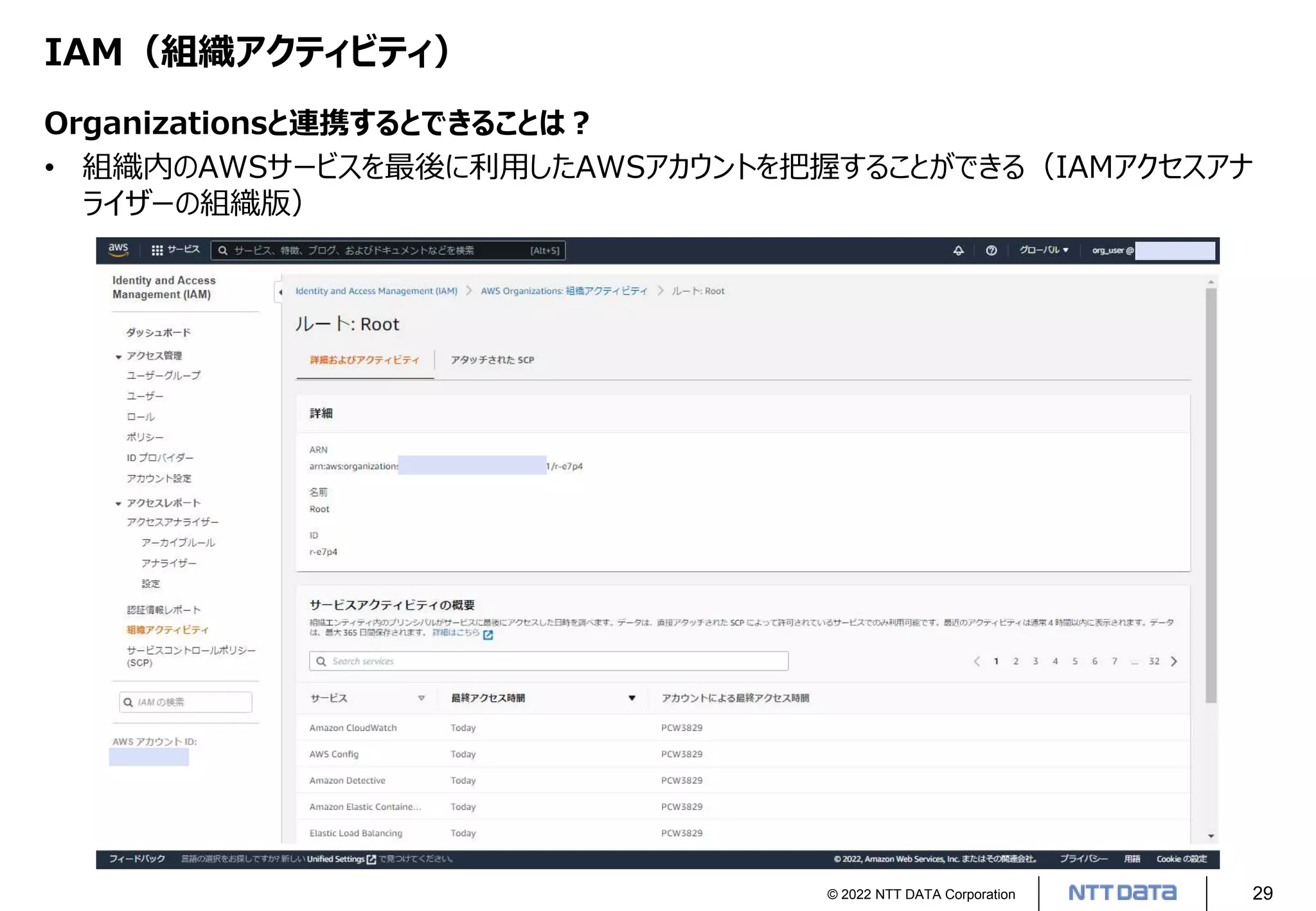Click フィードバック in the footer
Screen dimensions: 1316x911
(x=137, y=859)
